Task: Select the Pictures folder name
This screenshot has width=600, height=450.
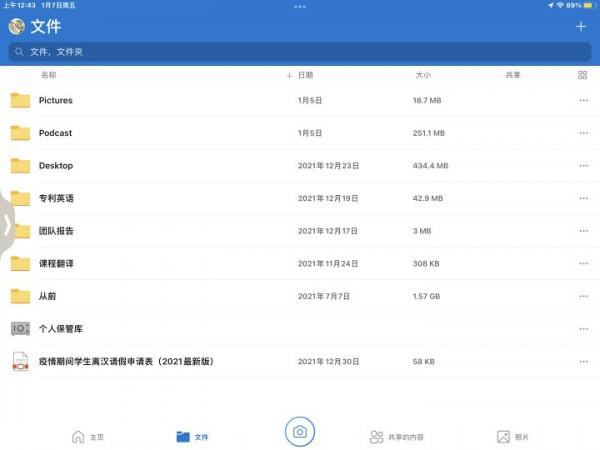Action: [56, 100]
